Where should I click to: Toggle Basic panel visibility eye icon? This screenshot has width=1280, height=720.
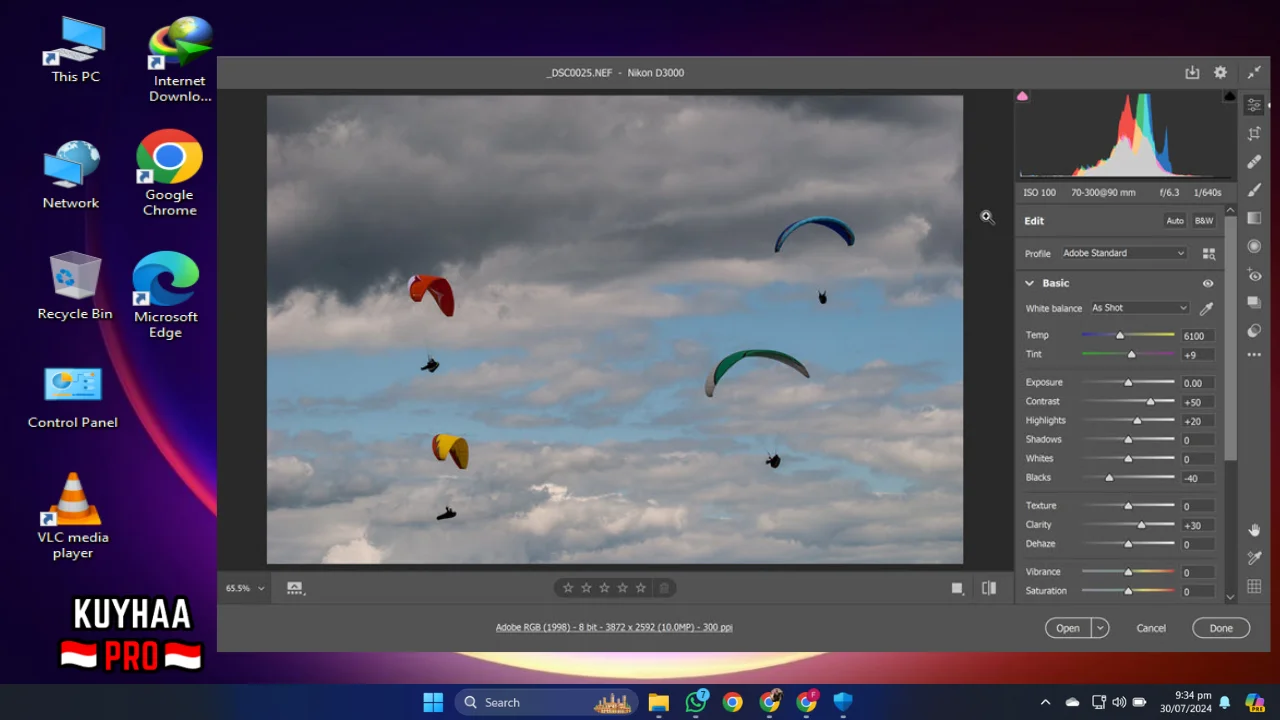pos(1208,284)
